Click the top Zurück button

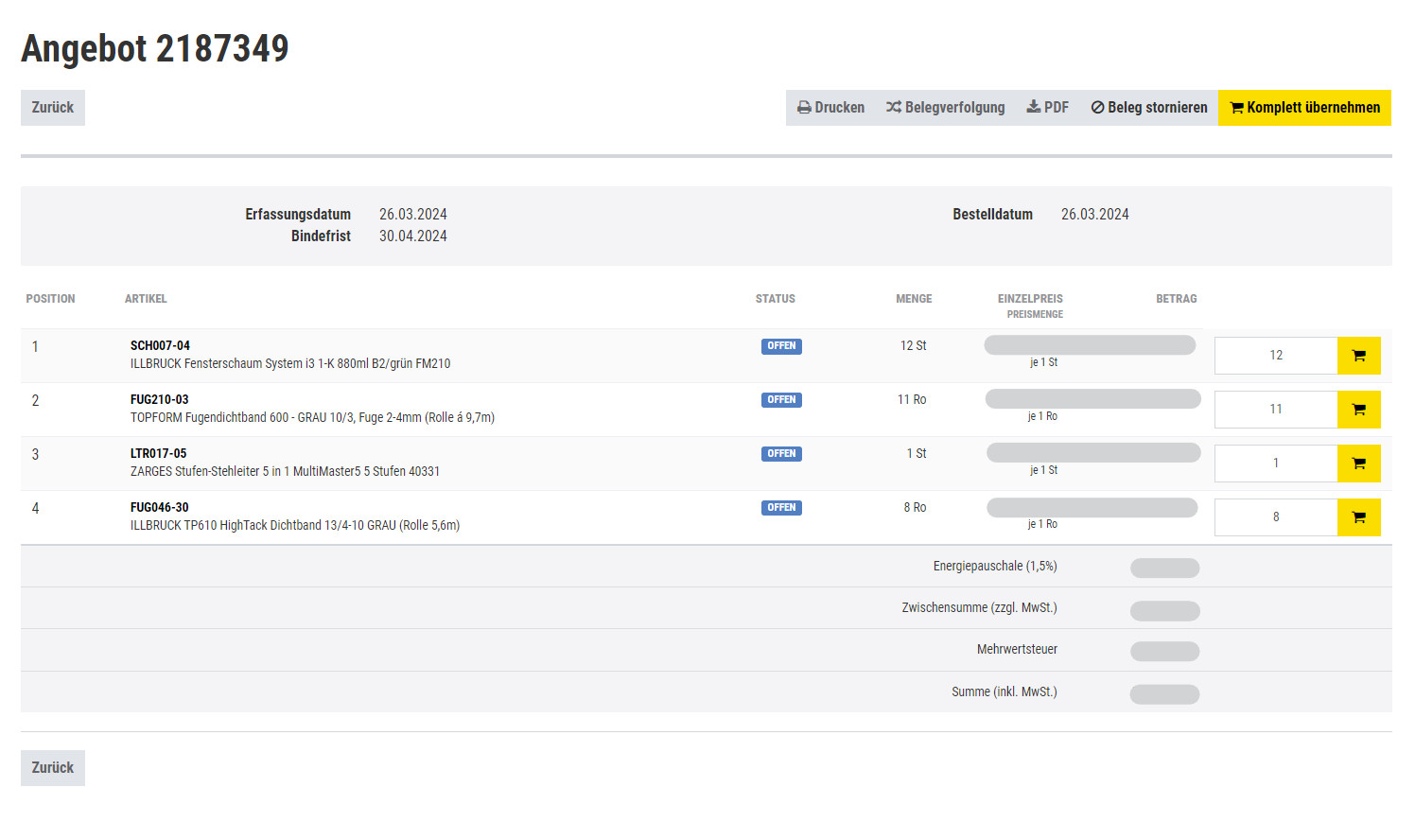53,108
